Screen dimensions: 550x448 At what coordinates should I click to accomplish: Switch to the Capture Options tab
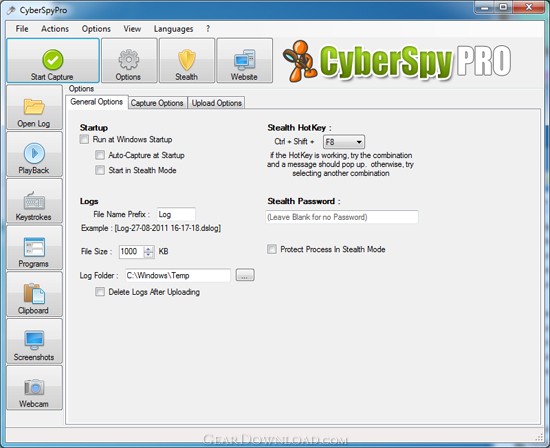pos(157,103)
